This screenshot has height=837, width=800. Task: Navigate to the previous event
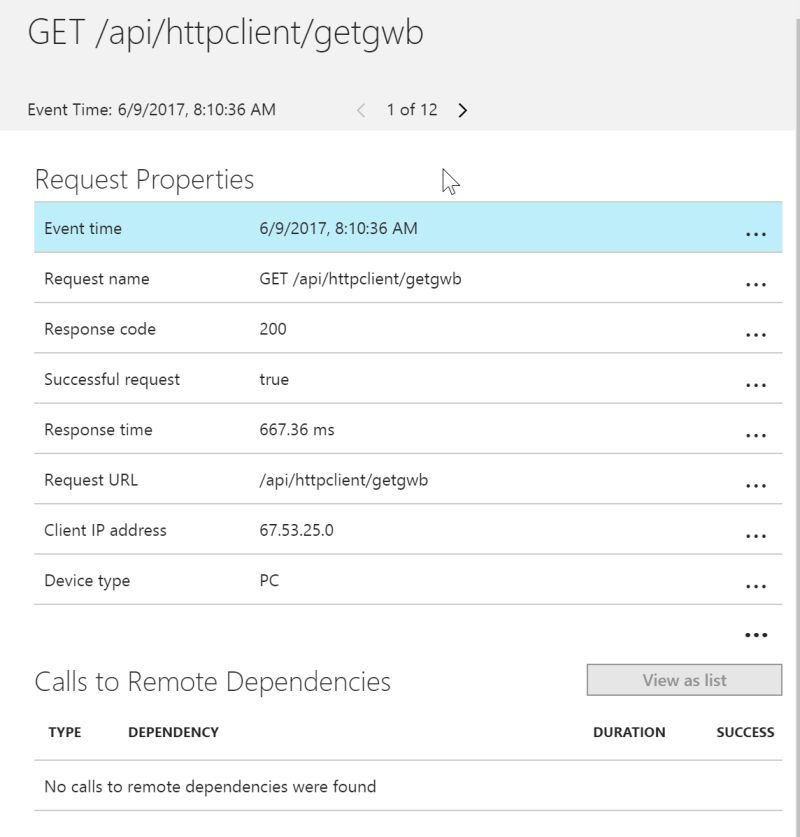pyautogui.click(x=361, y=110)
